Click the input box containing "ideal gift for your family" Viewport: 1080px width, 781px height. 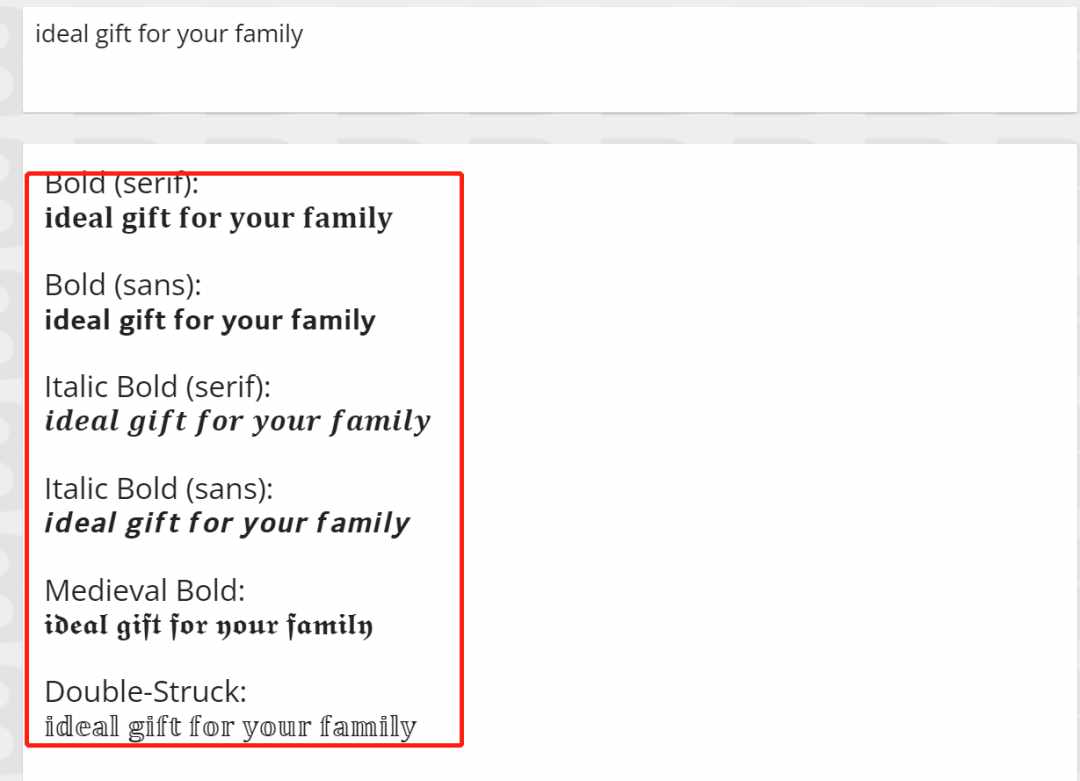549,60
